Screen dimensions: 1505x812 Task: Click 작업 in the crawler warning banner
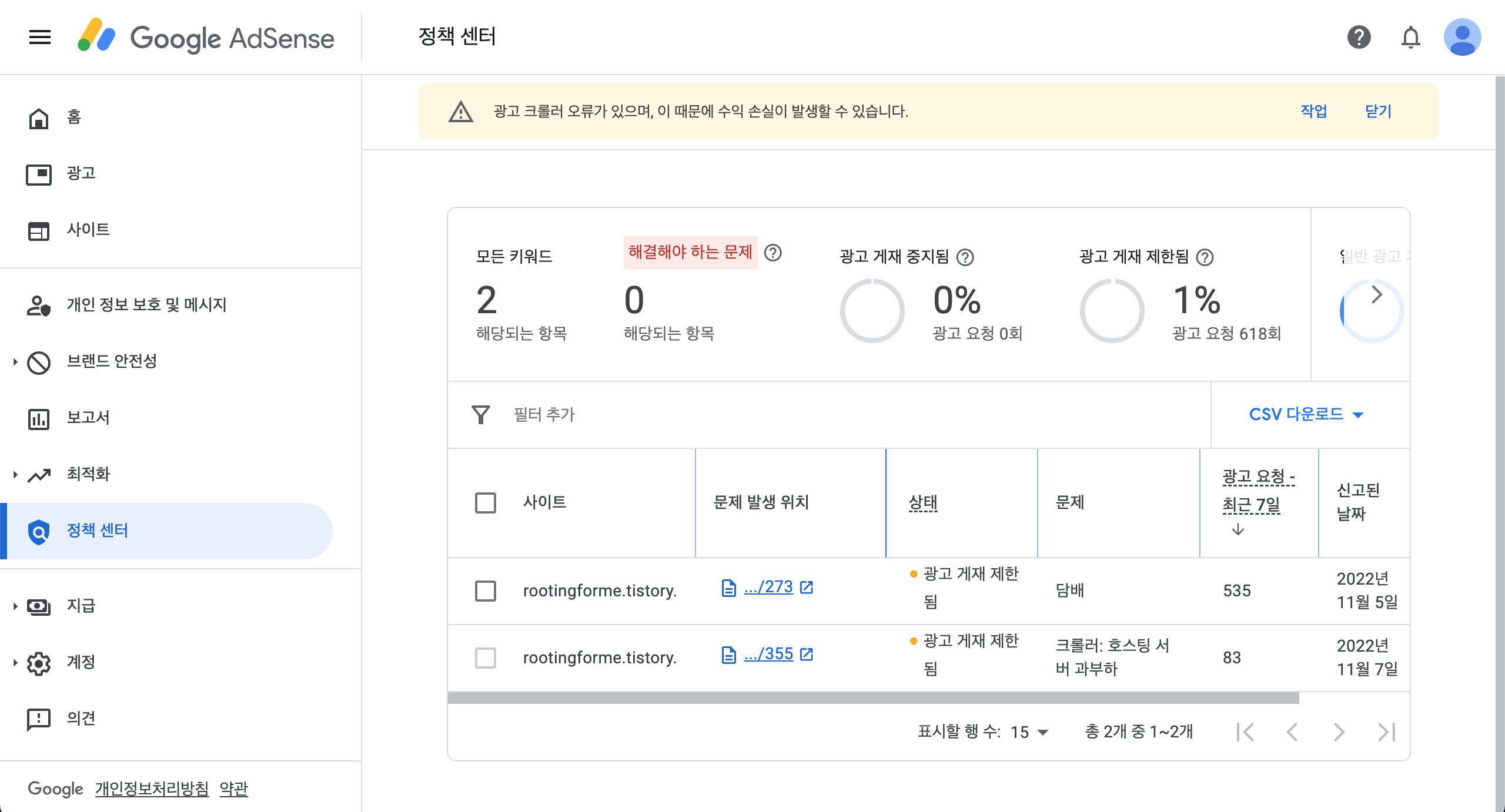(x=1313, y=111)
